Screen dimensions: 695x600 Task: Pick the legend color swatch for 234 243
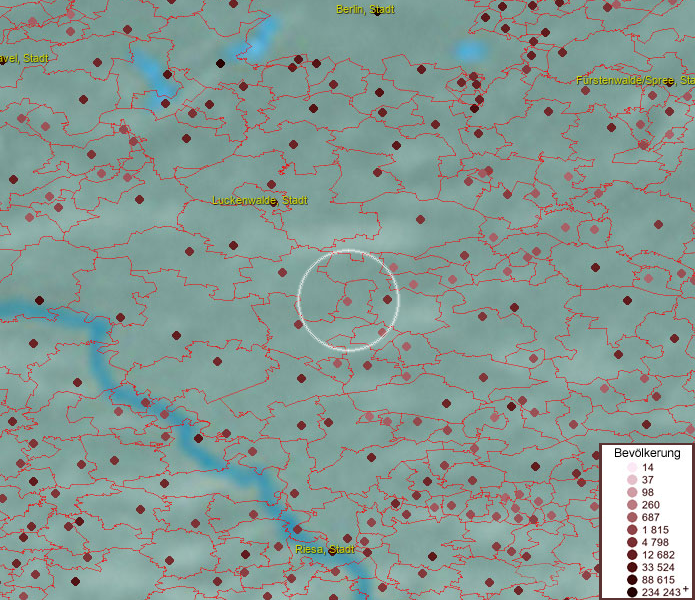pos(632,592)
